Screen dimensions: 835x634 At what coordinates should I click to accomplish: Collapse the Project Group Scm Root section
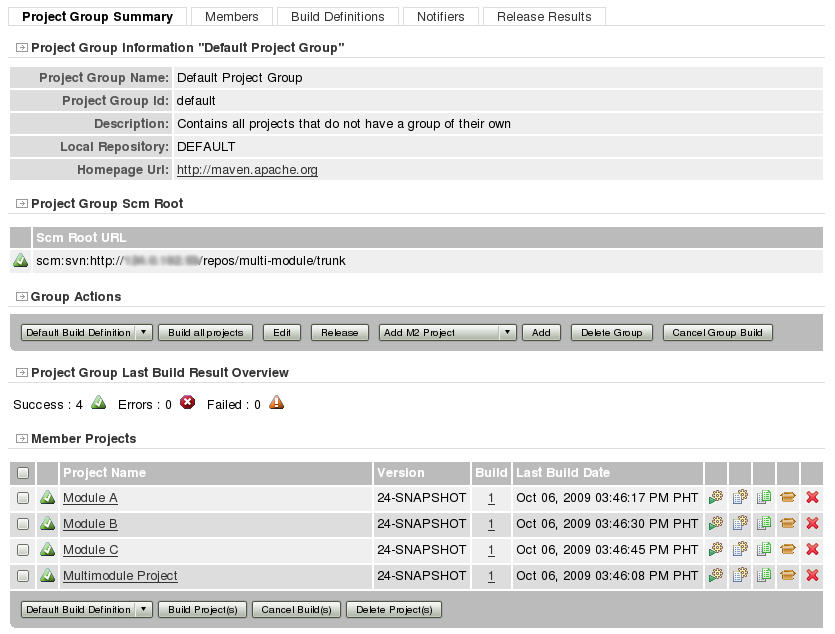[x=22, y=204]
